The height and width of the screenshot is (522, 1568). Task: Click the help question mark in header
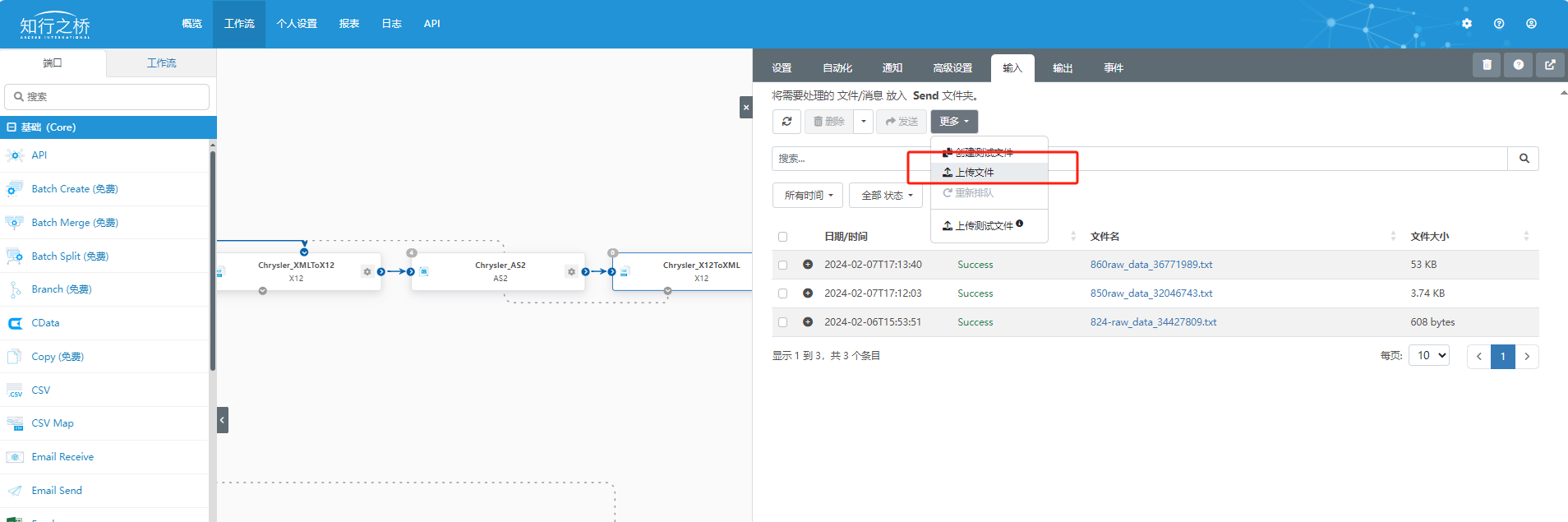1499,24
